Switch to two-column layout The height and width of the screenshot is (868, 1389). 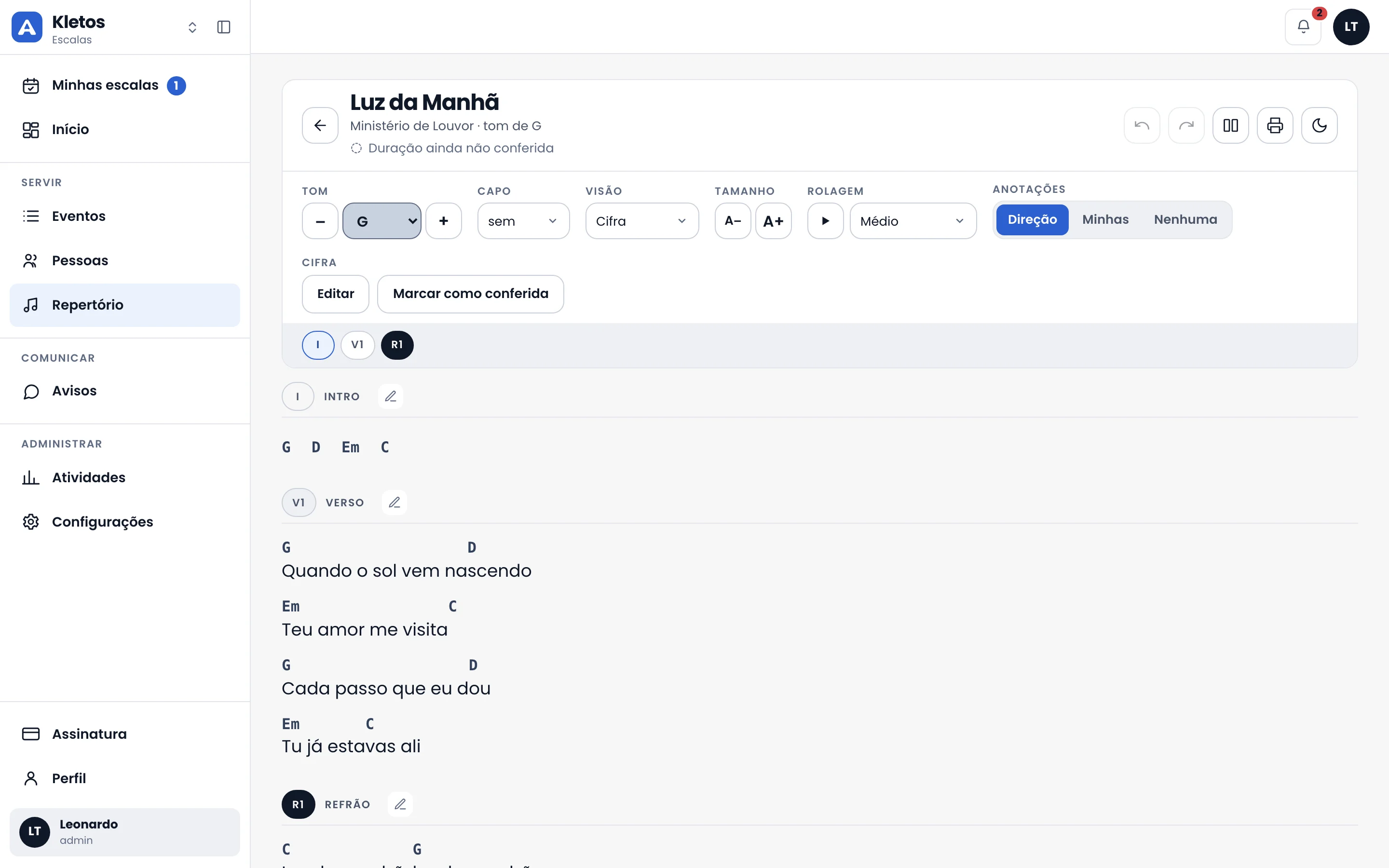coord(1231,125)
